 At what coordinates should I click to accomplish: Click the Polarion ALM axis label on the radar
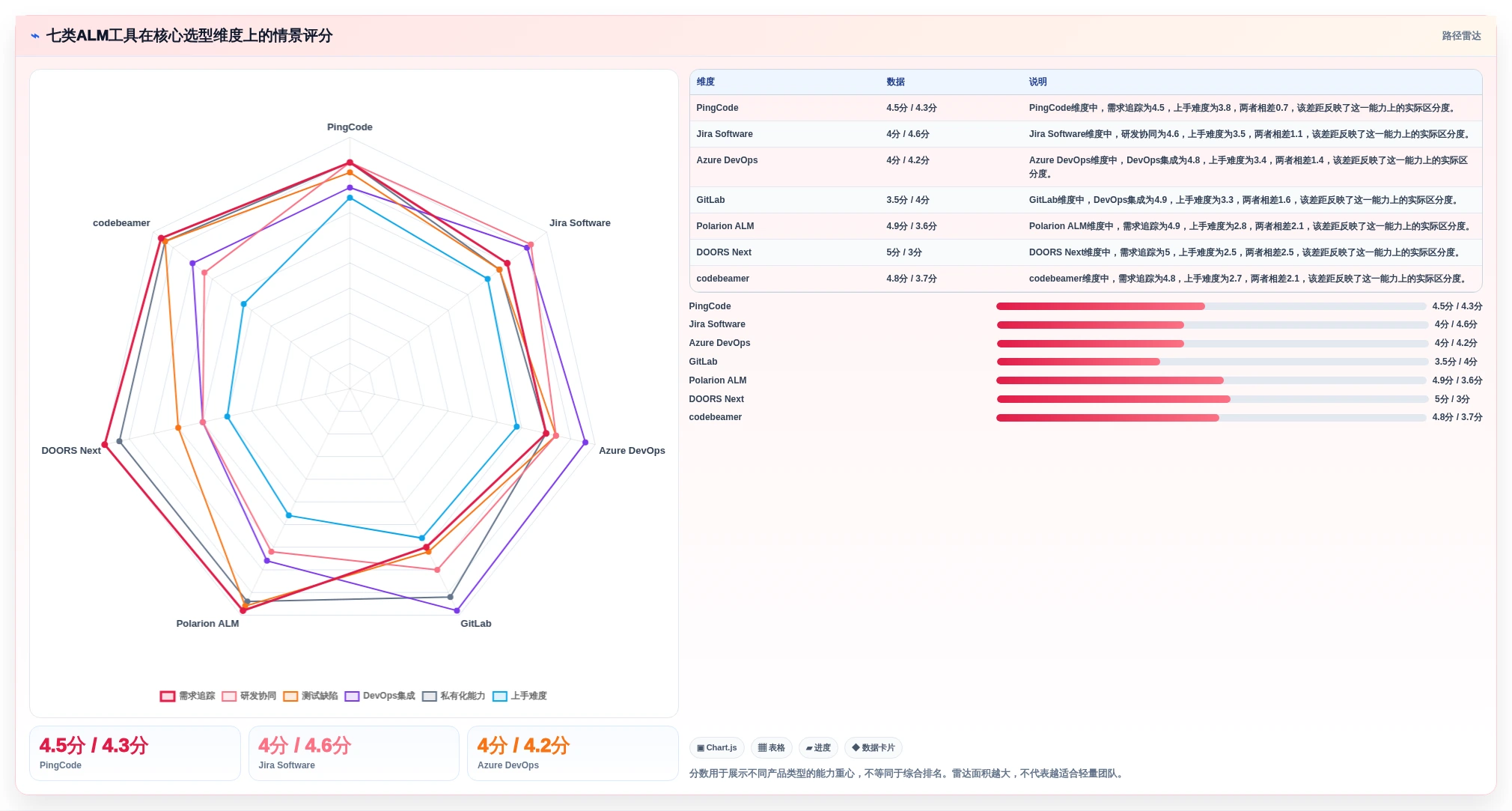(207, 624)
